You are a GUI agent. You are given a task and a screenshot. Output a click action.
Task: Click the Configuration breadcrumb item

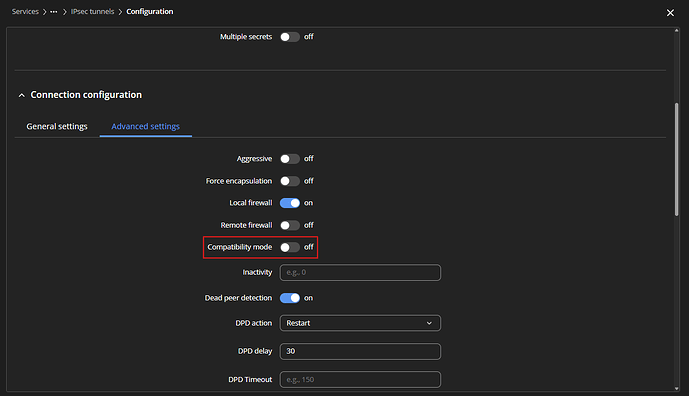pyautogui.click(x=149, y=11)
